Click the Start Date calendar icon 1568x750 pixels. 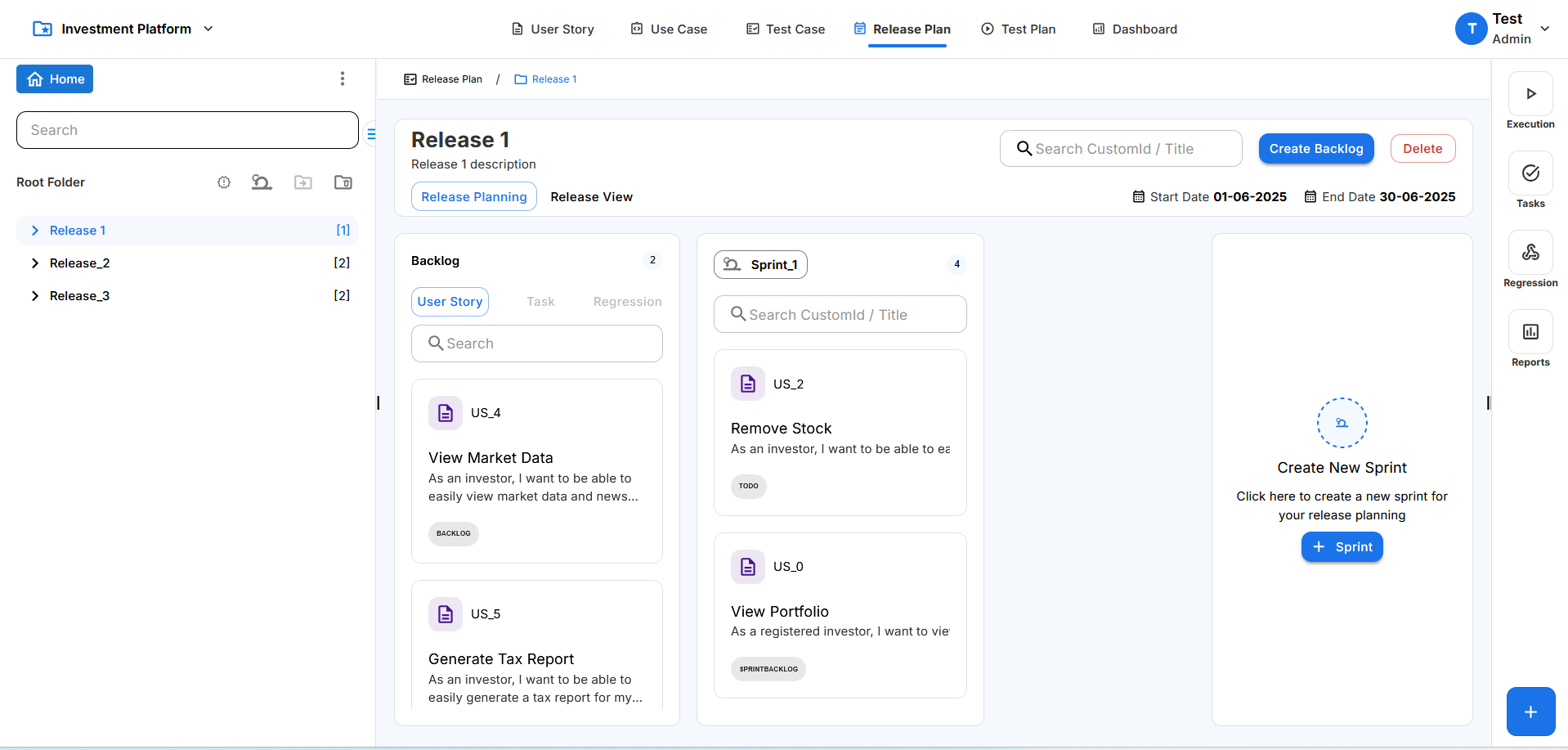coord(1139,196)
